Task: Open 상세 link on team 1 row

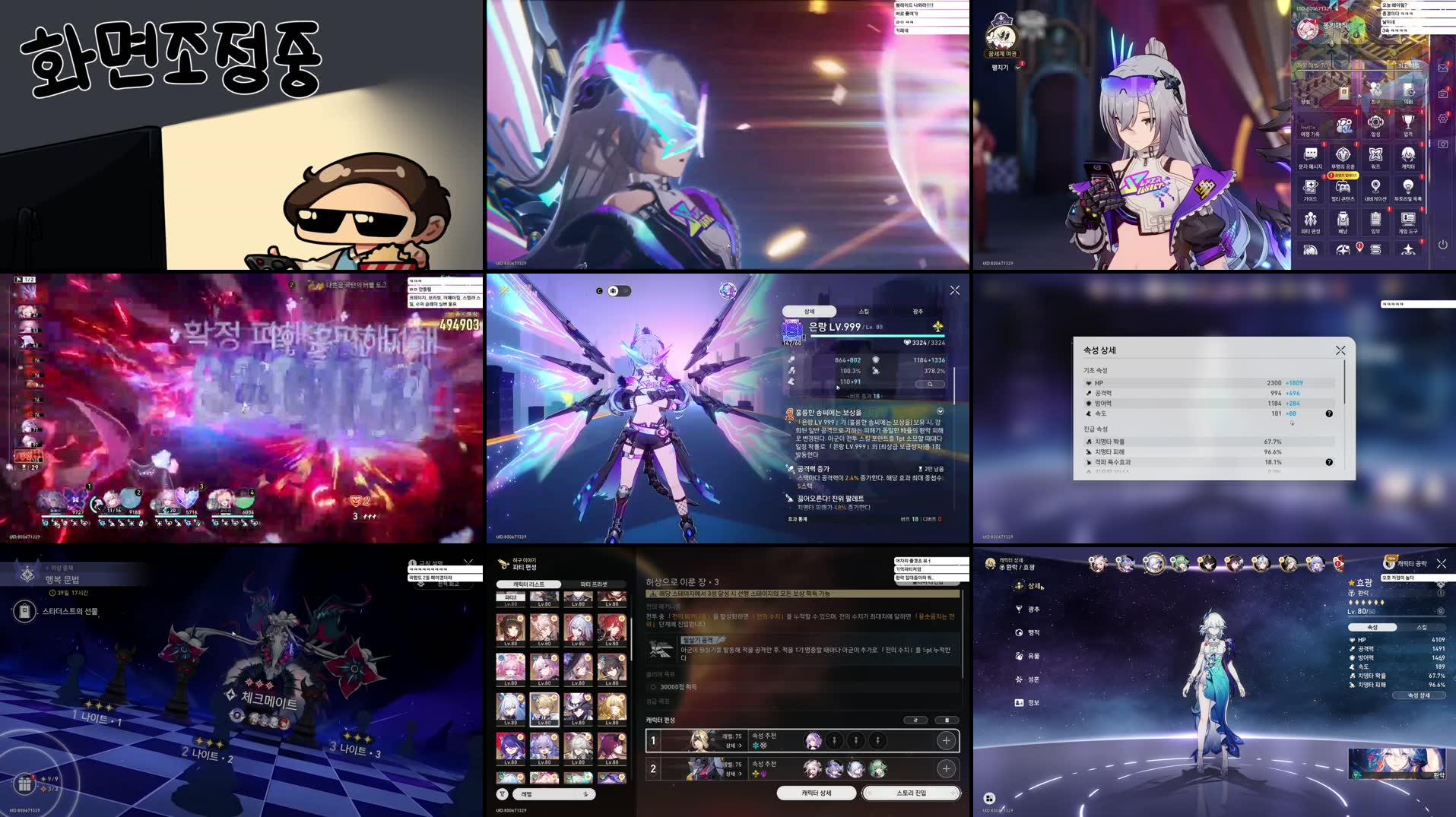Action: [x=733, y=746]
